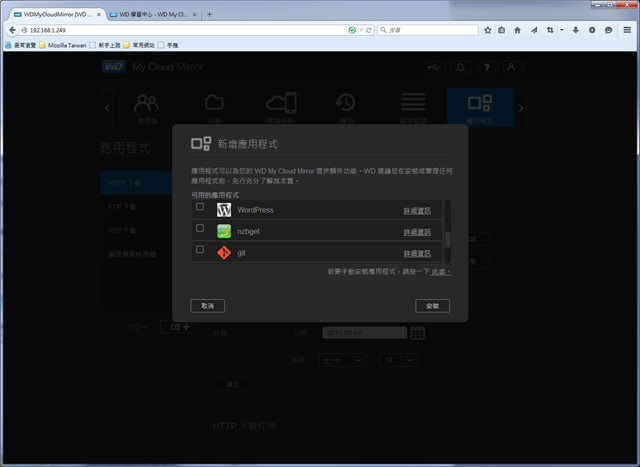This screenshot has width=640, height=467.
Task: Select HTTP 下載 in the sidebar
Action: (x=137, y=183)
